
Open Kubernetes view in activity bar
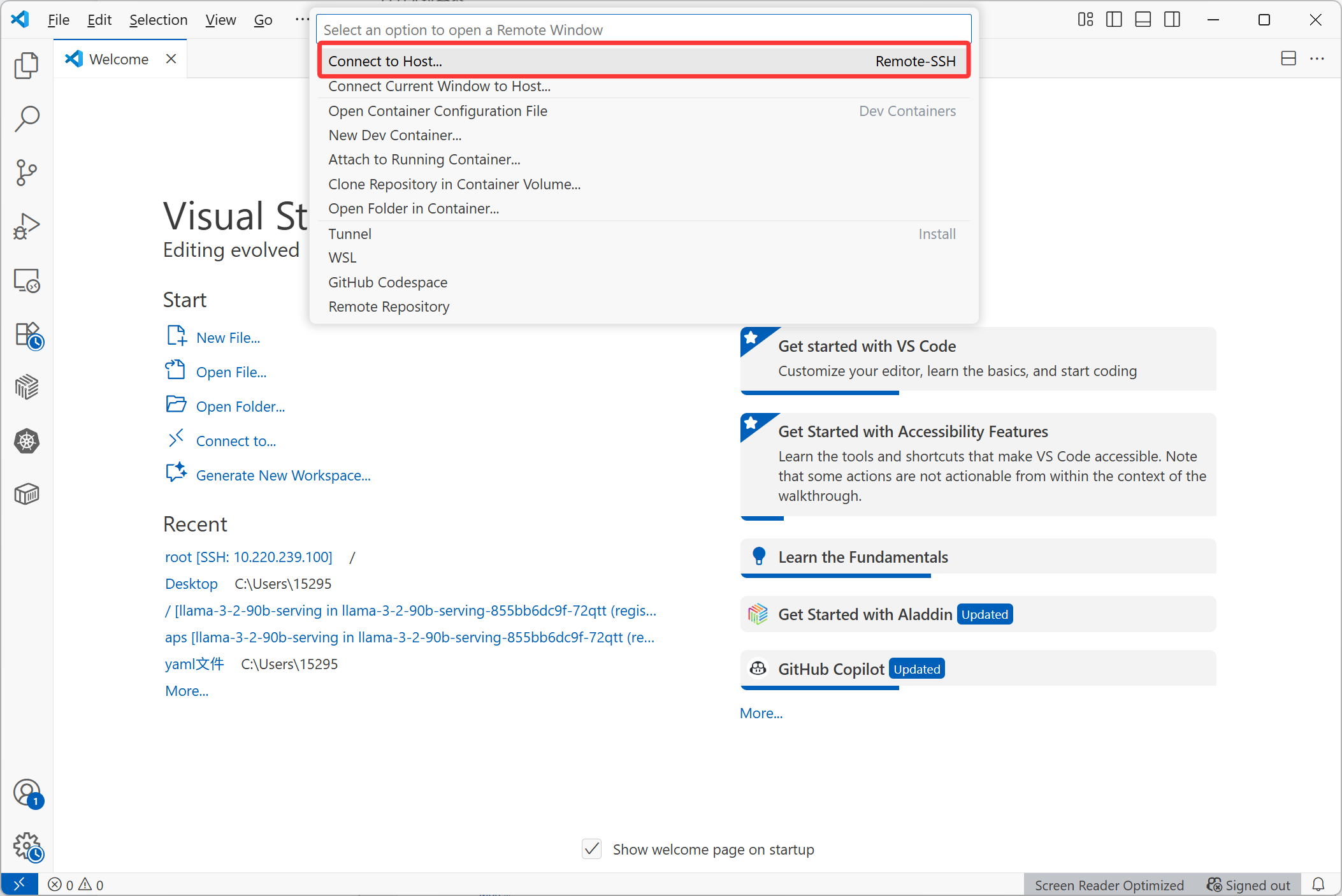point(26,441)
